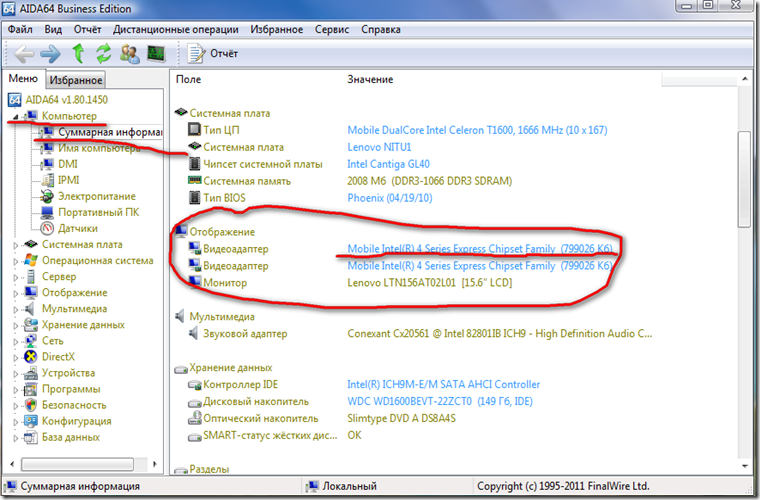
Task: Select Суммарная информация in the tree
Action: pos(110,132)
